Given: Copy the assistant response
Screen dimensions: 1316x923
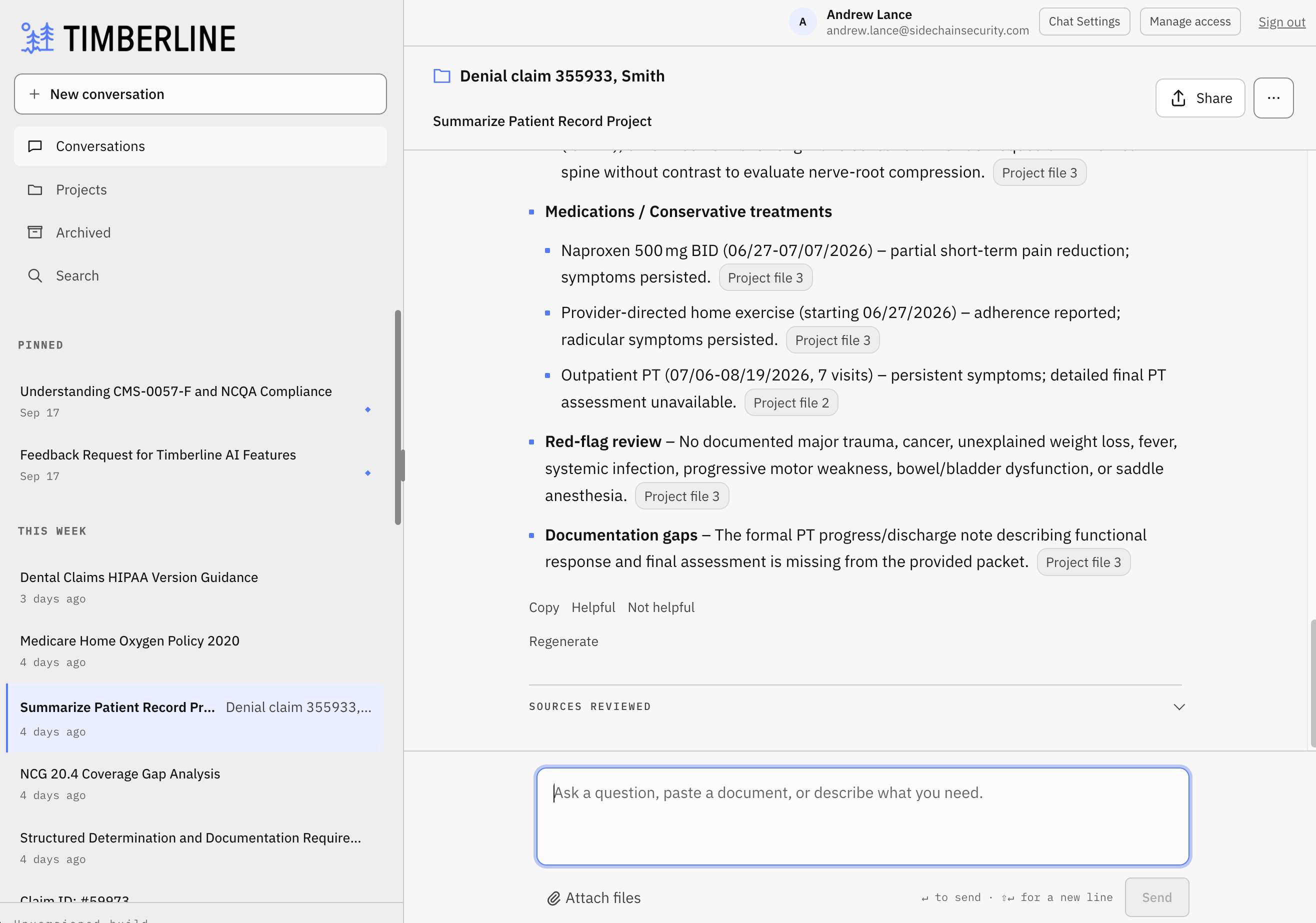Looking at the screenshot, I should tap(544, 607).
